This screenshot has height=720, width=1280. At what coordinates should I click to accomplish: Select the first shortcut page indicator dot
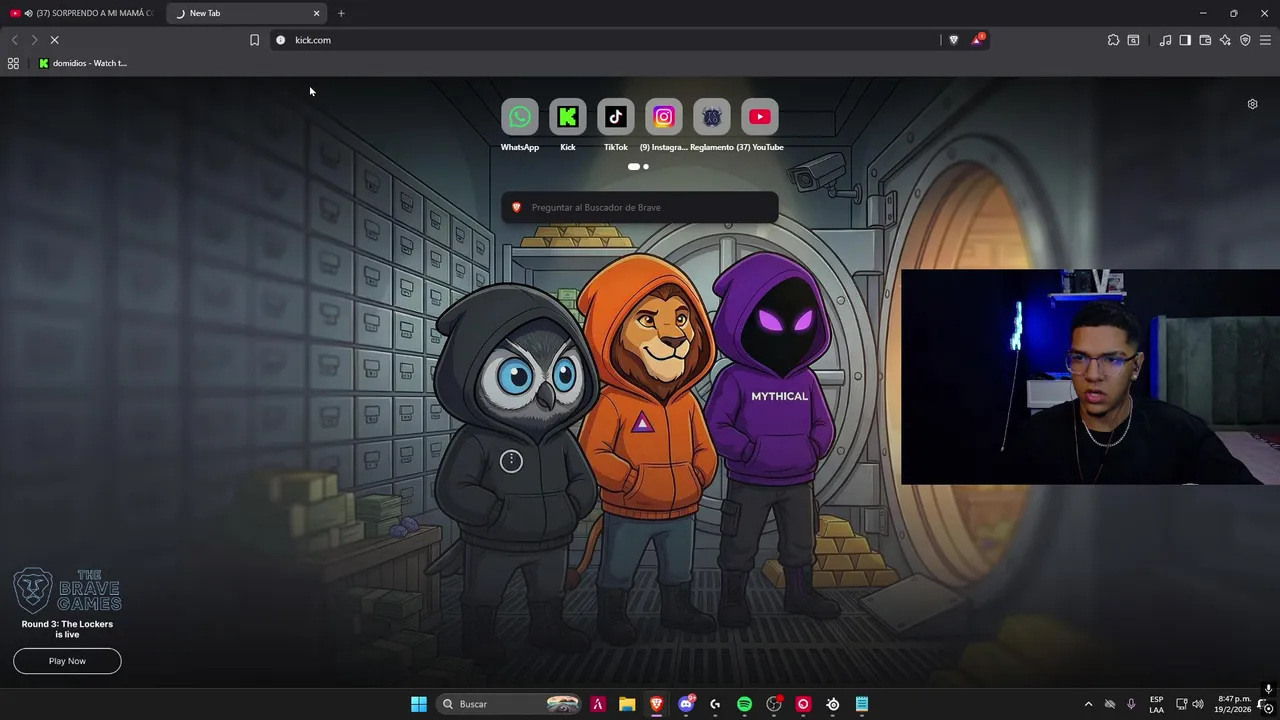click(633, 167)
